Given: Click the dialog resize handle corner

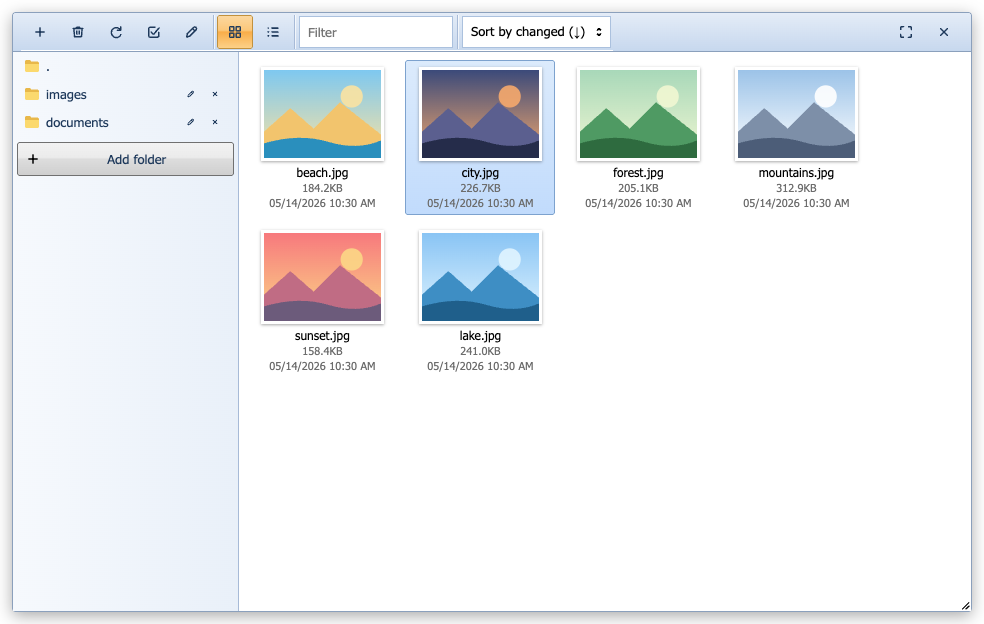Looking at the screenshot, I should tap(965, 606).
